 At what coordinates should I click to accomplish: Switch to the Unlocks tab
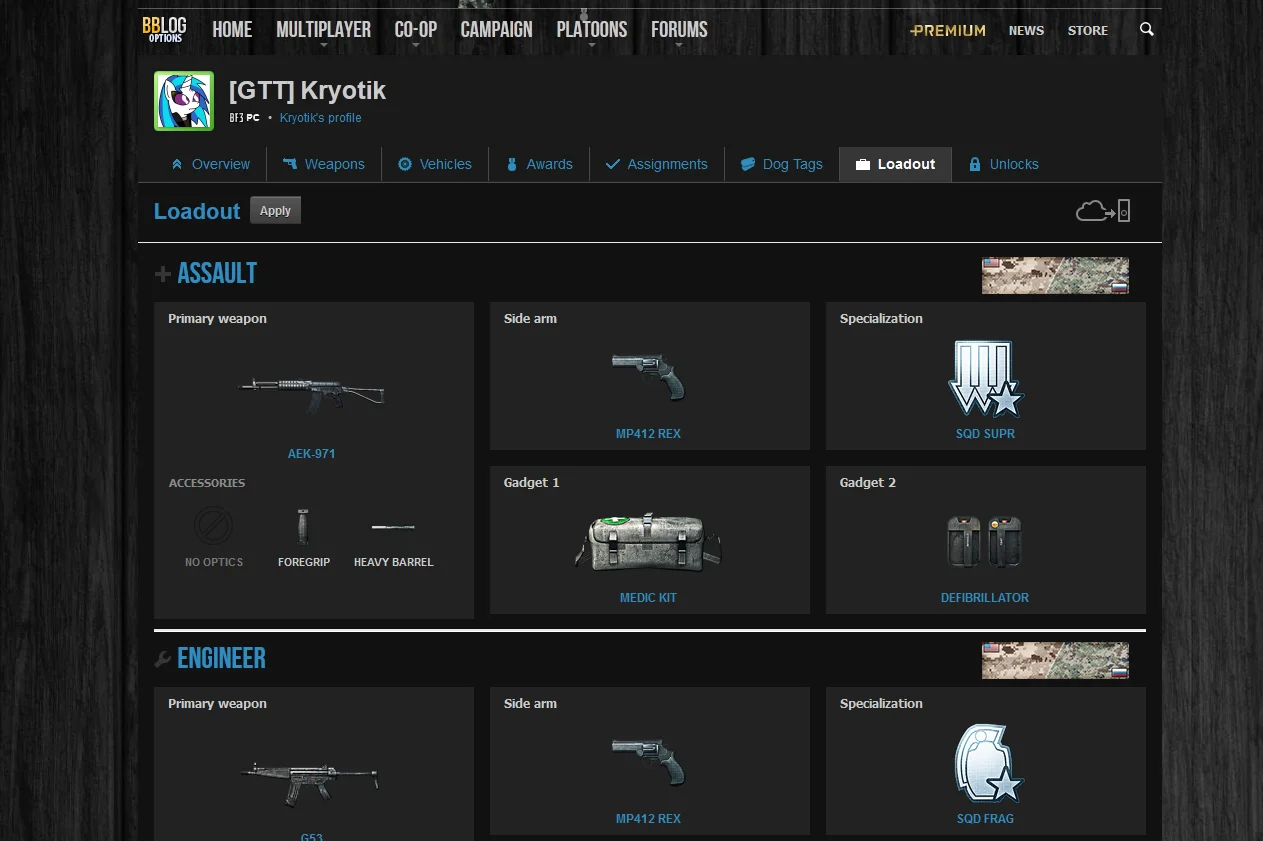click(1004, 164)
